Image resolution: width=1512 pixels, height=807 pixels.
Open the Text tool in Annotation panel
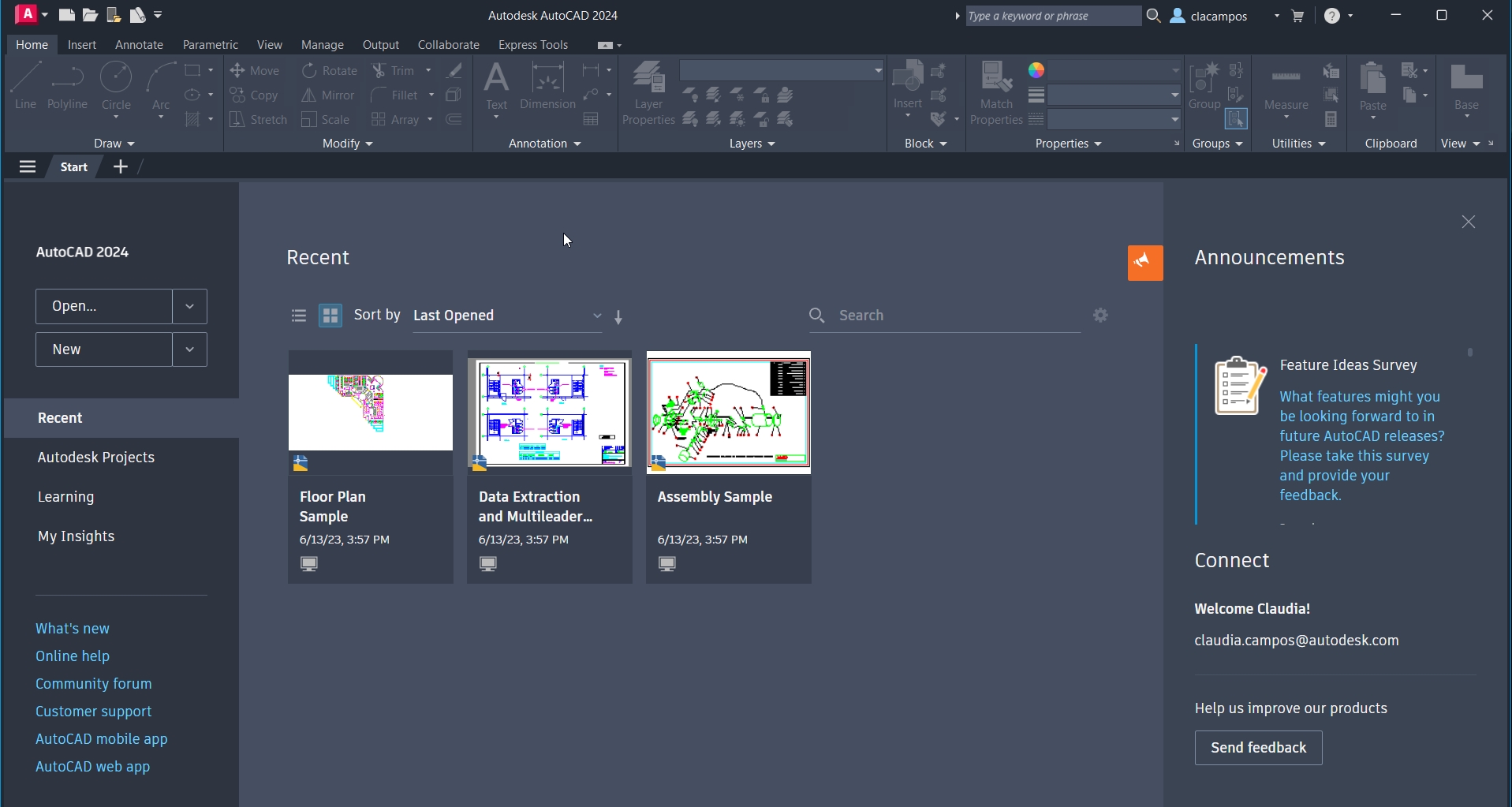[496, 83]
